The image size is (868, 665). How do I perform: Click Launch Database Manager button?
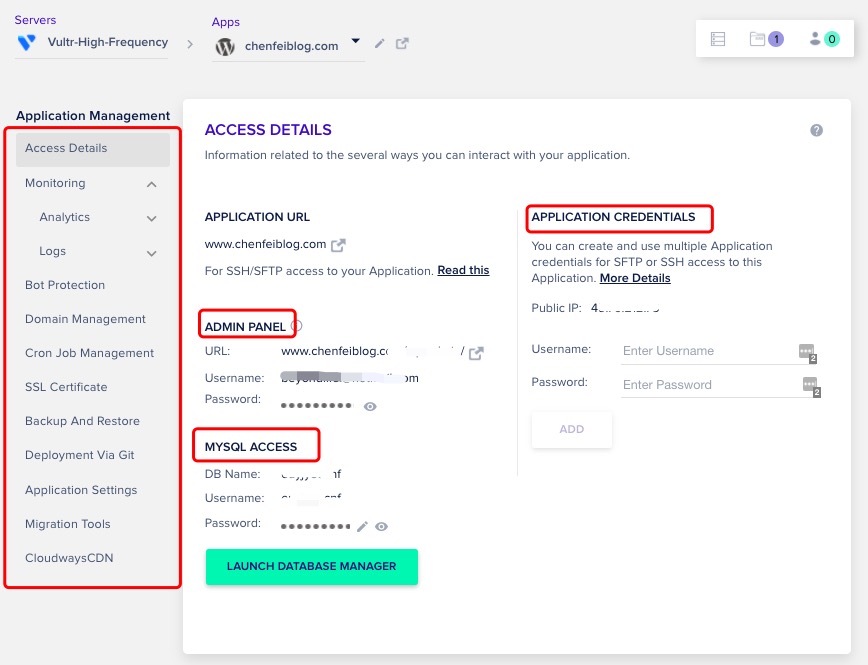pyautogui.click(x=312, y=566)
